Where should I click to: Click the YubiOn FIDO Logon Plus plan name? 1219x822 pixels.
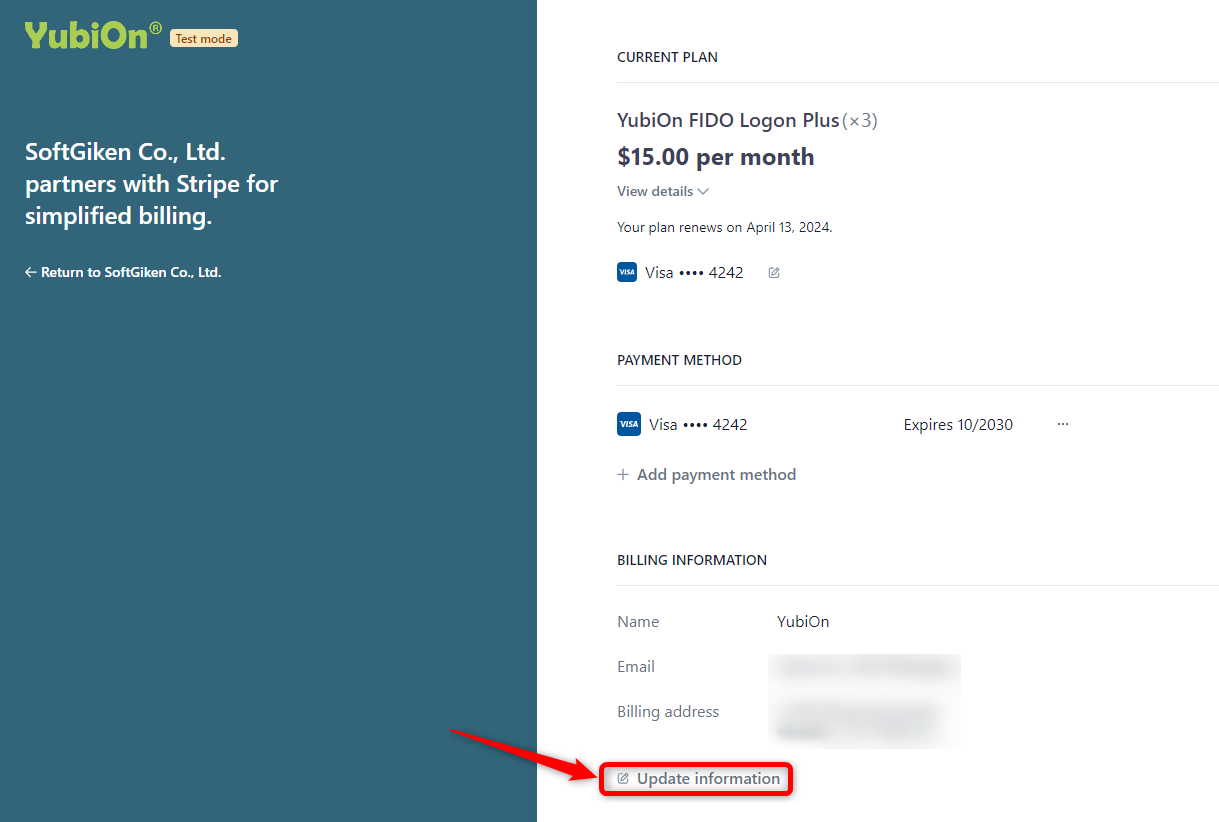[x=728, y=121]
